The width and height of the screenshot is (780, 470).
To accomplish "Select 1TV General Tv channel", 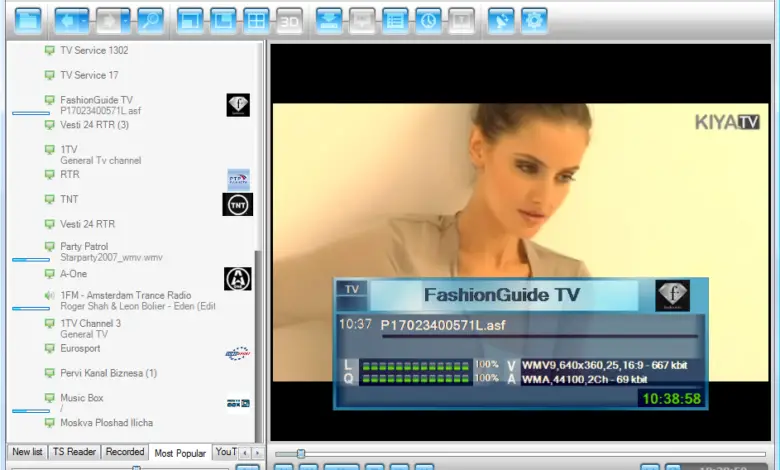I will [100, 155].
